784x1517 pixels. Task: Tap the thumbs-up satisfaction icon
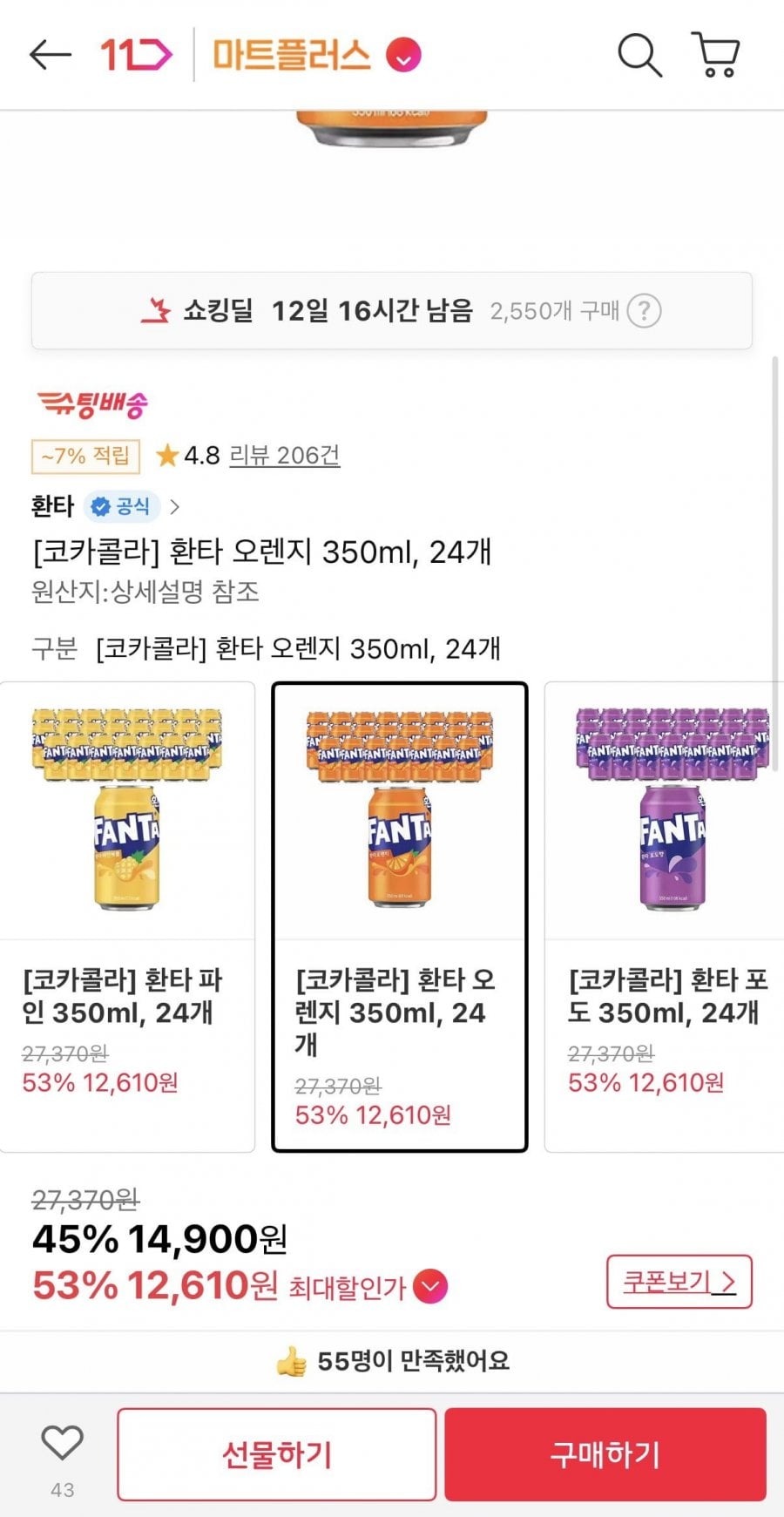point(292,1361)
